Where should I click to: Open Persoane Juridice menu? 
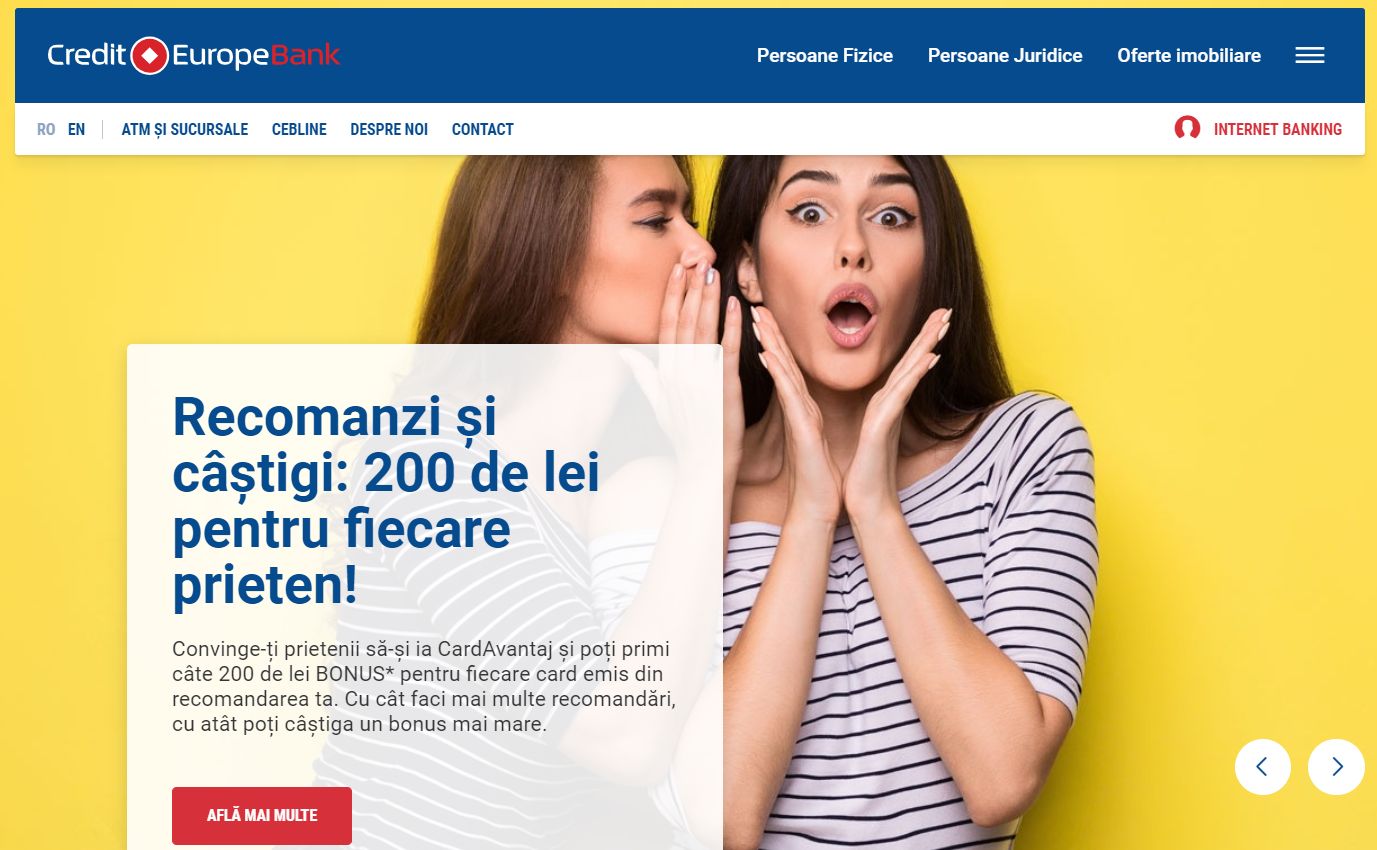[x=1005, y=56]
